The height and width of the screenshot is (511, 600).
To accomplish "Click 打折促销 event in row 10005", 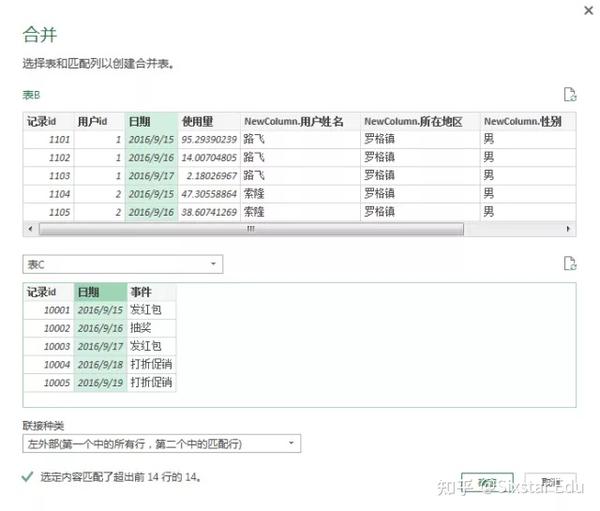I will pos(152,382).
